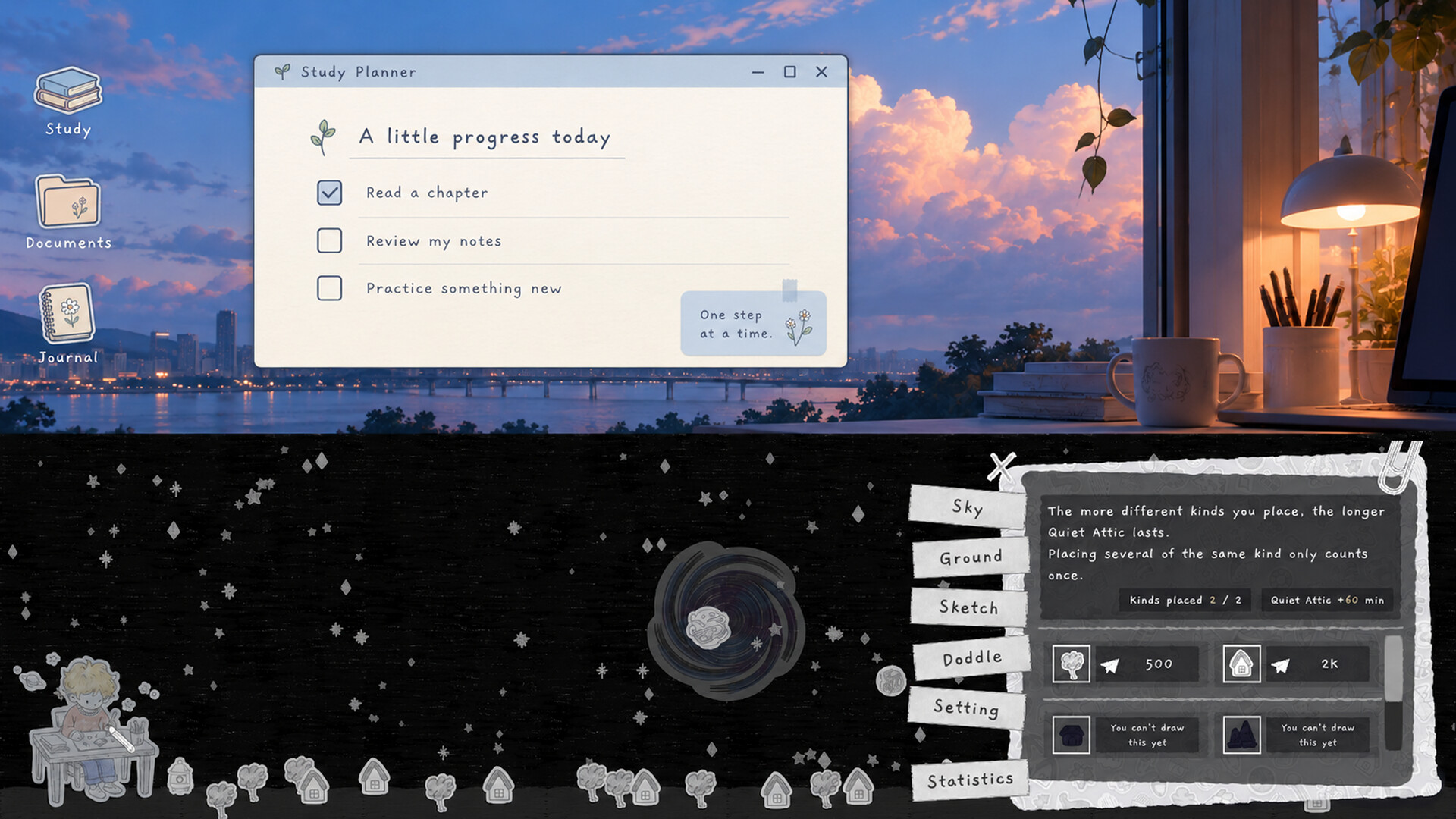Screen dimensions: 1456x819
Task: Close the doodle panel with the X
Action: coord(1001,467)
